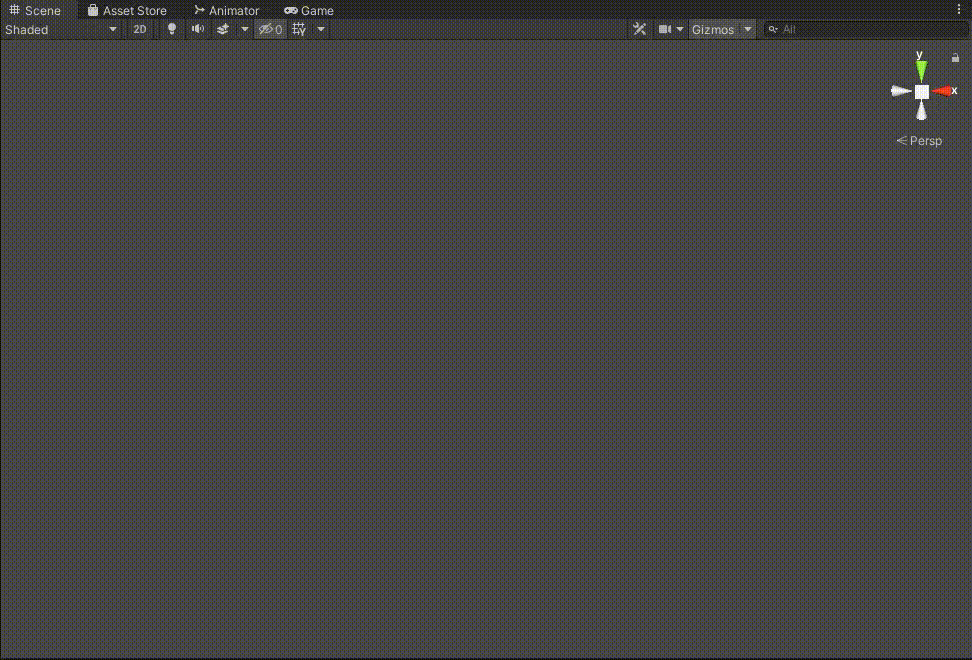The height and width of the screenshot is (660, 972).
Task: Enable the 2D view mode
Action: [x=140, y=29]
